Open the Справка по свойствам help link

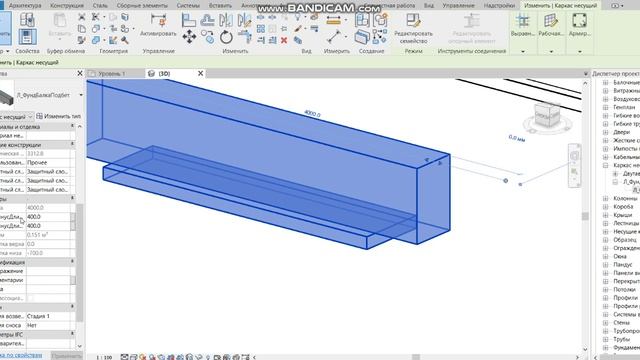point(20,355)
